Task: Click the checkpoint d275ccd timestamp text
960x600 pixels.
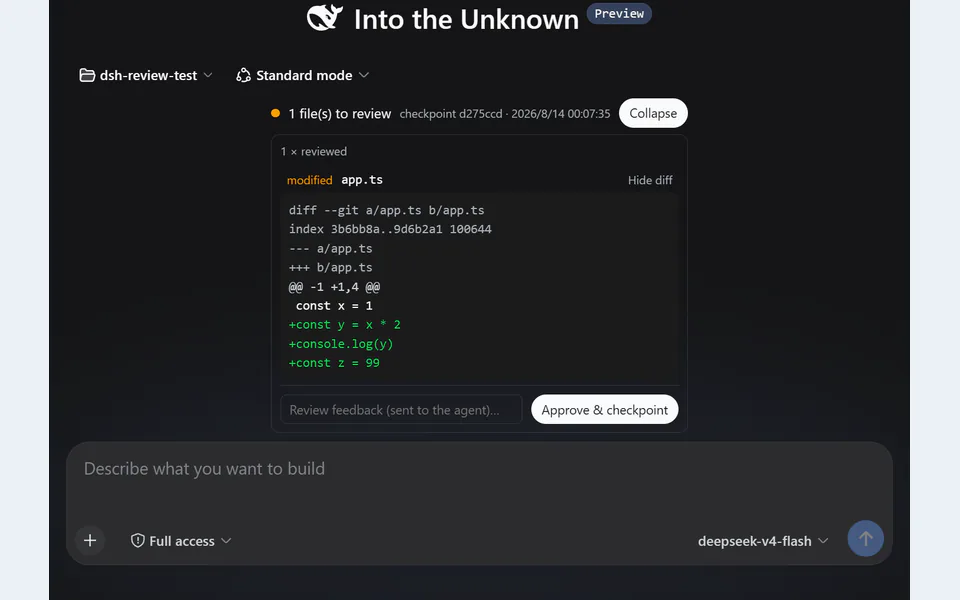Action: tap(504, 114)
